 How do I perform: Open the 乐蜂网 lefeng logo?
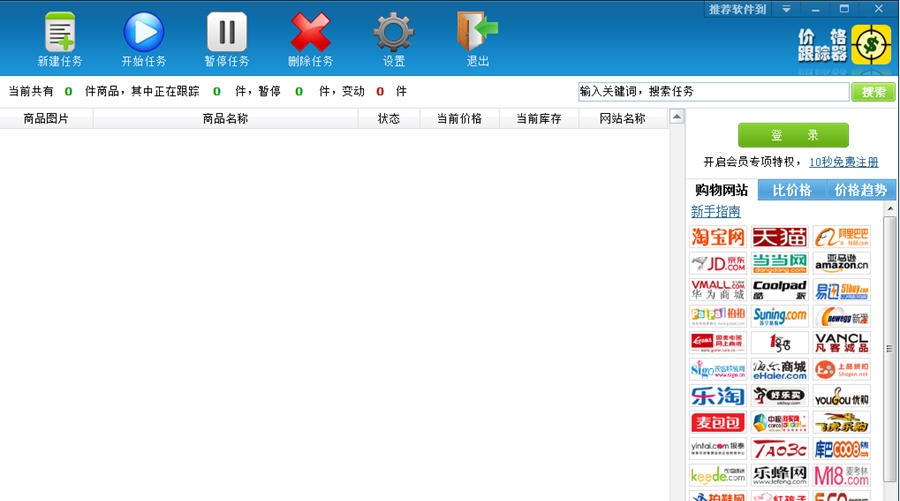779,475
